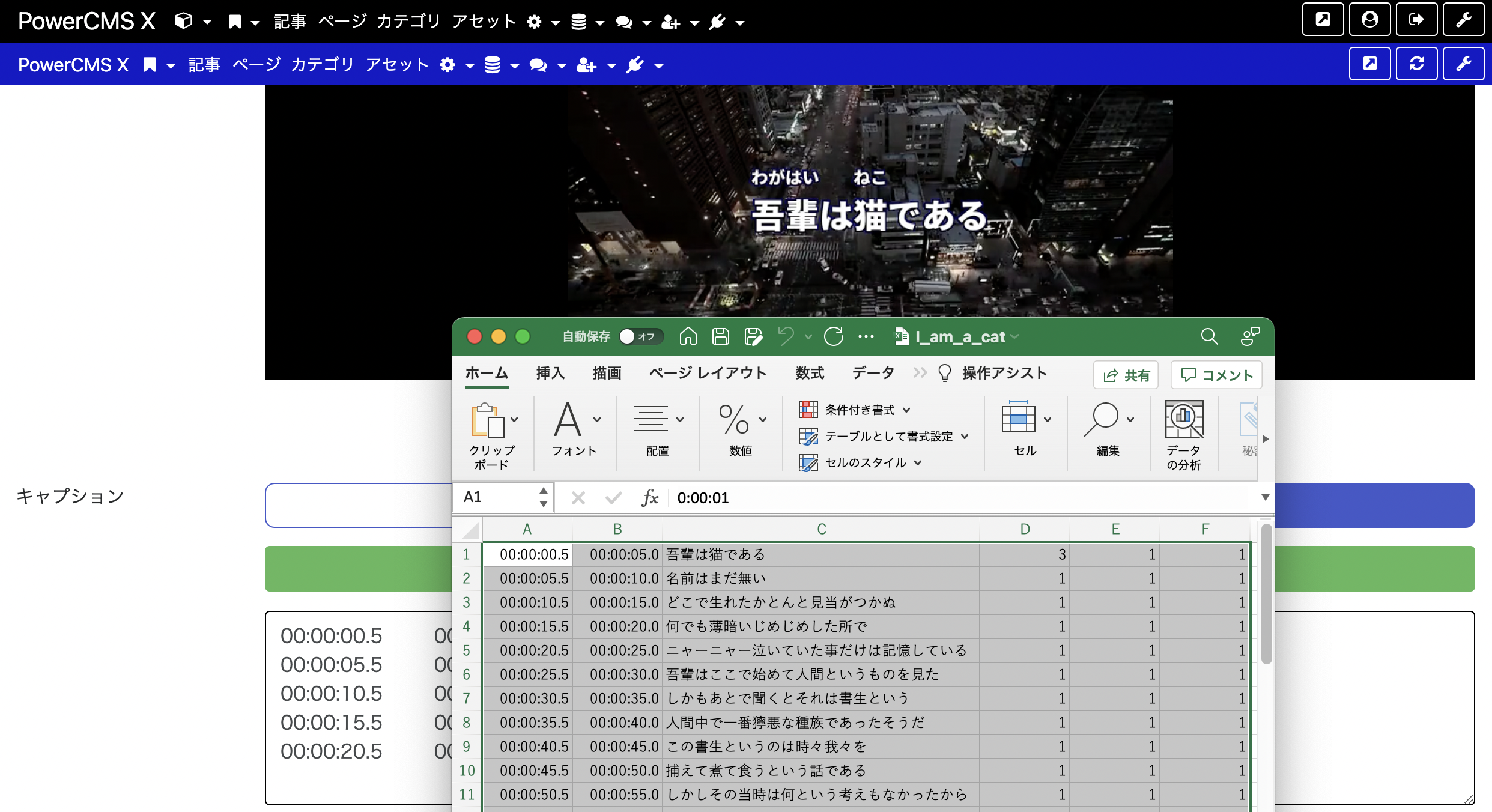Click the external-link icon in the blue toolbar
The width and height of the screenshot is (1492, 812).
click(1369, 64)
